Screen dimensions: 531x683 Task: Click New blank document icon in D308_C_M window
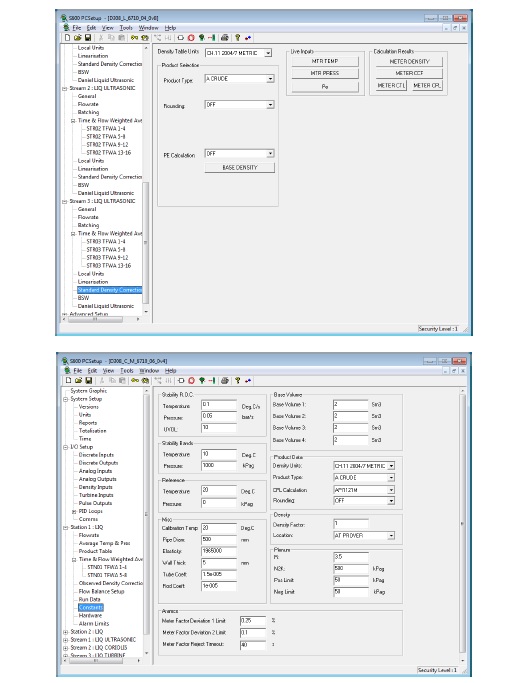coord(68,381)
